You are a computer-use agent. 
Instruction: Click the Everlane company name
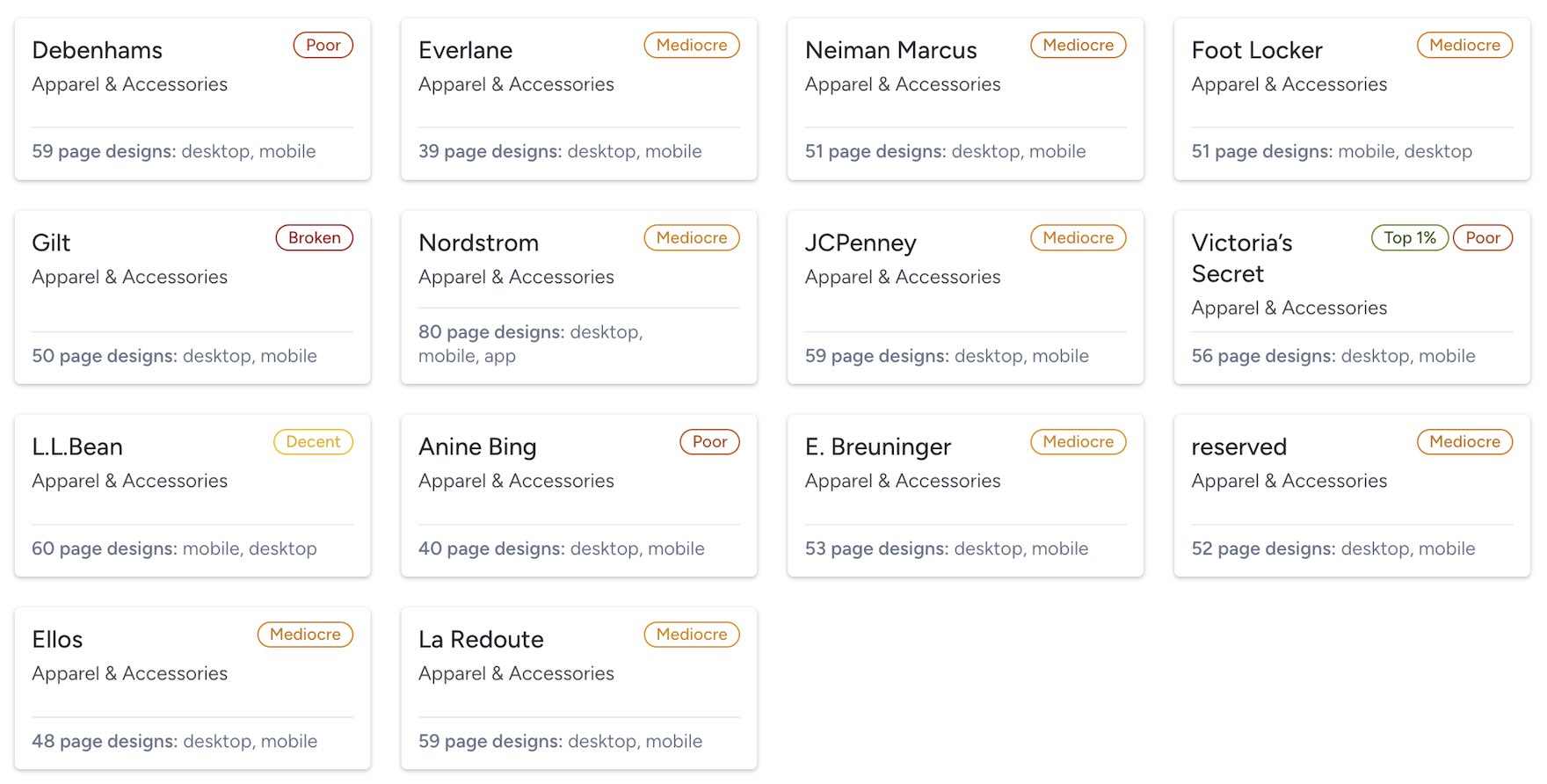click(465, 50)
